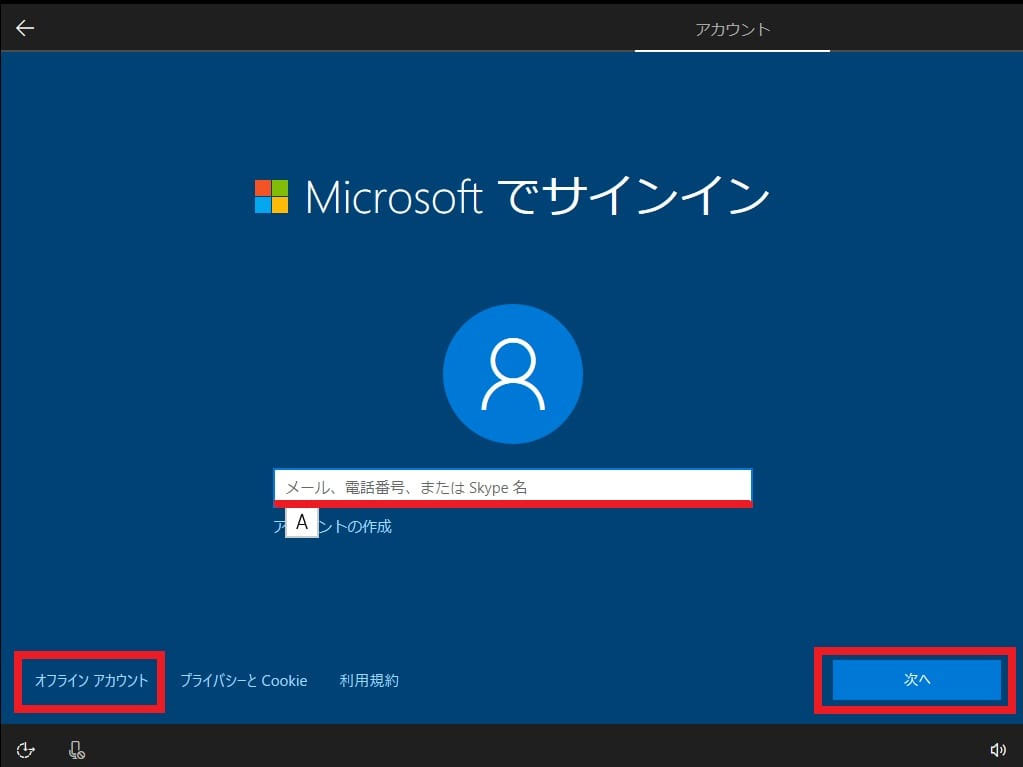Open the ease of access icon
1023x767 pixels.
pyautogui.click(x=25, y=750)
